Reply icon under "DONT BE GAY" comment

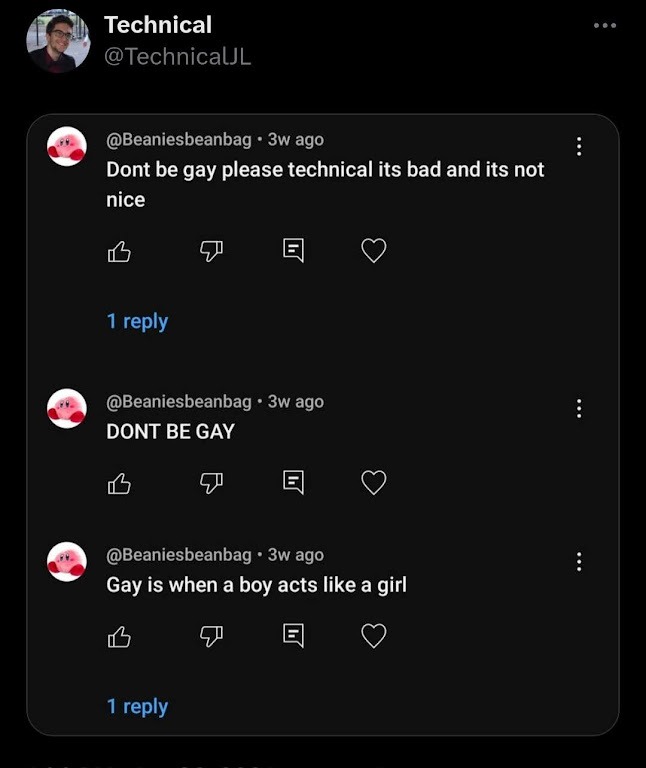(x=293, y=484)
